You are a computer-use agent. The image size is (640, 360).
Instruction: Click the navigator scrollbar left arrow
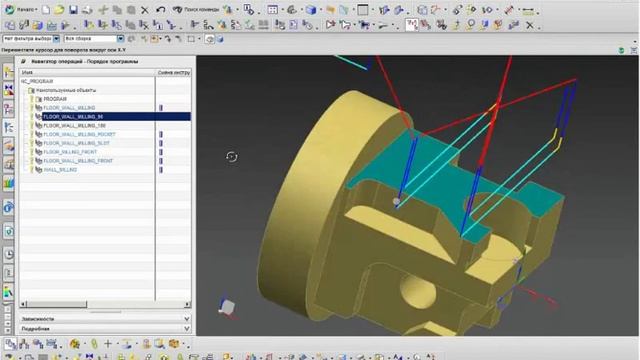[23, 304]
